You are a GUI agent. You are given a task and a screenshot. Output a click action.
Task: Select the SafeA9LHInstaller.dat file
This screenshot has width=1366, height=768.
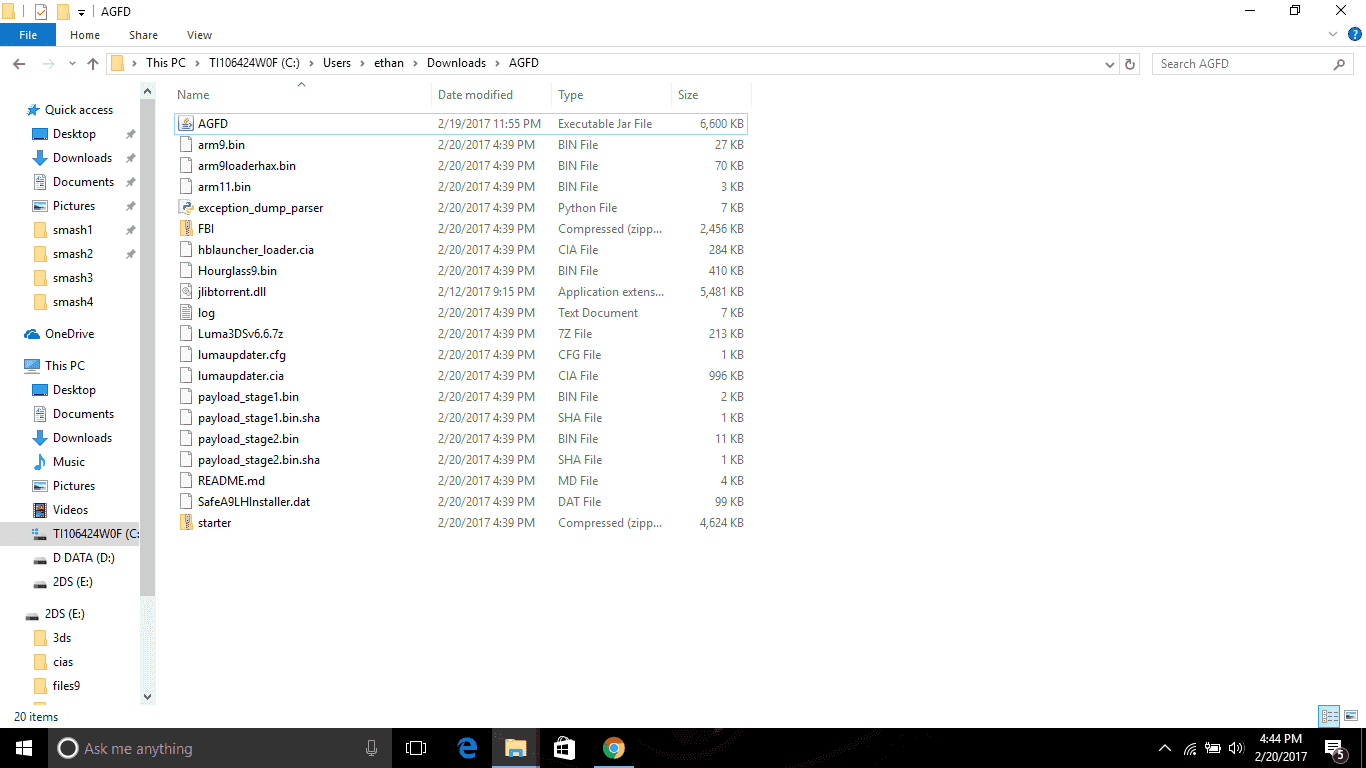(x=461, y=502)
